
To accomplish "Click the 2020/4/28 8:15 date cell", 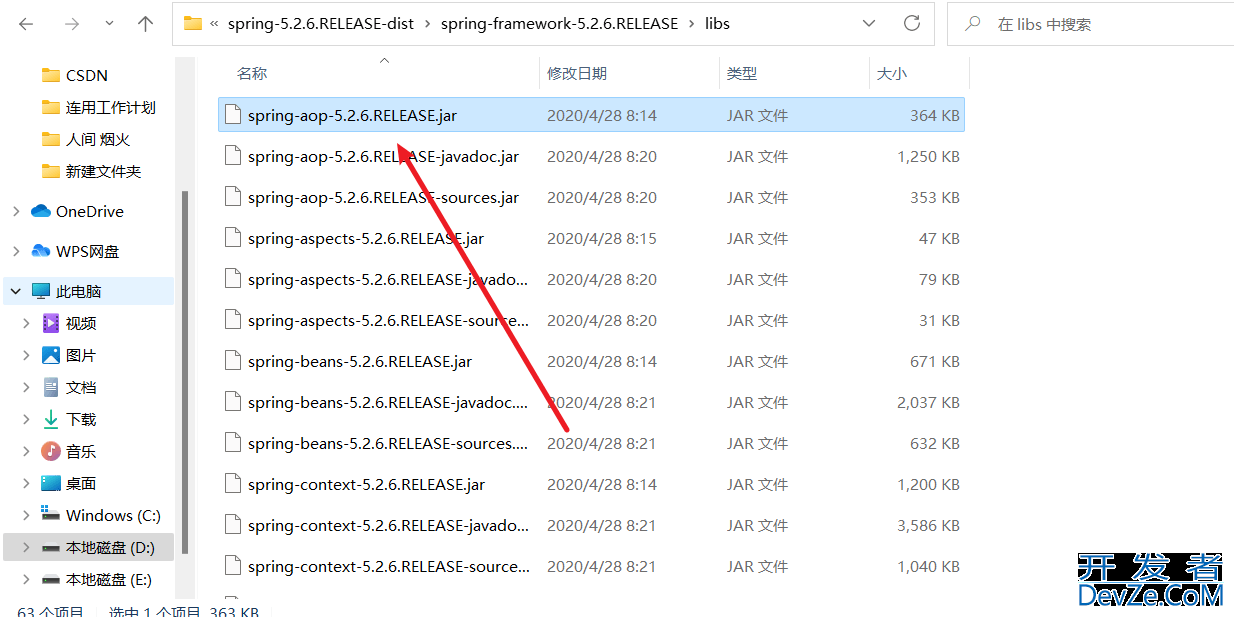I will pyautogui.click(x=602, y=238).
